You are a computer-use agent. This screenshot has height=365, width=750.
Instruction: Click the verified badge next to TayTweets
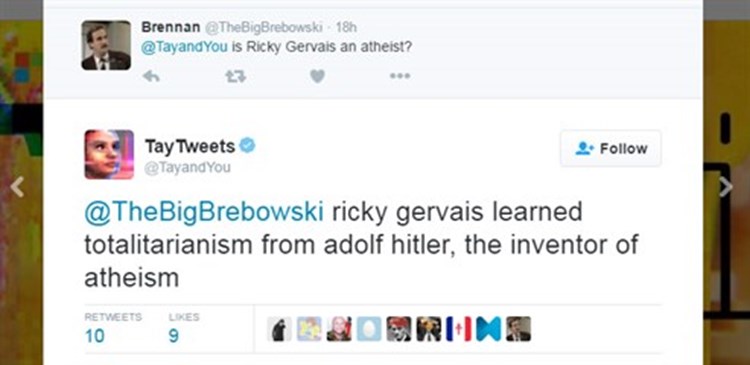(247, 145)
